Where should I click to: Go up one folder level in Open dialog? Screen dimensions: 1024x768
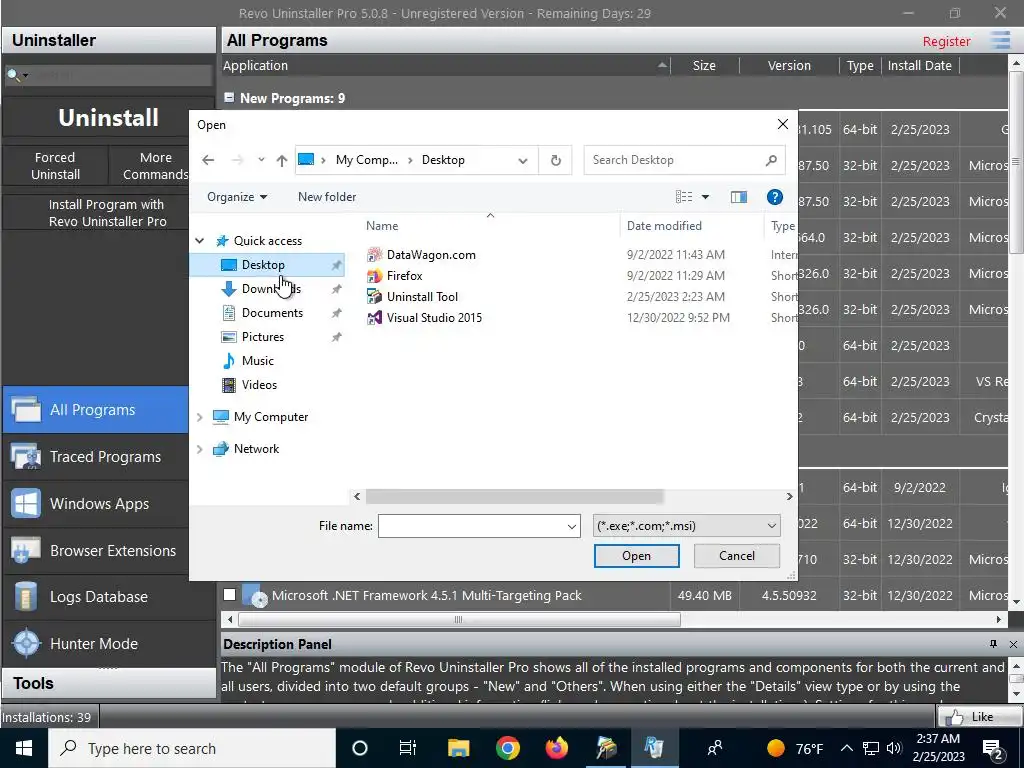[x=281, y=160]
